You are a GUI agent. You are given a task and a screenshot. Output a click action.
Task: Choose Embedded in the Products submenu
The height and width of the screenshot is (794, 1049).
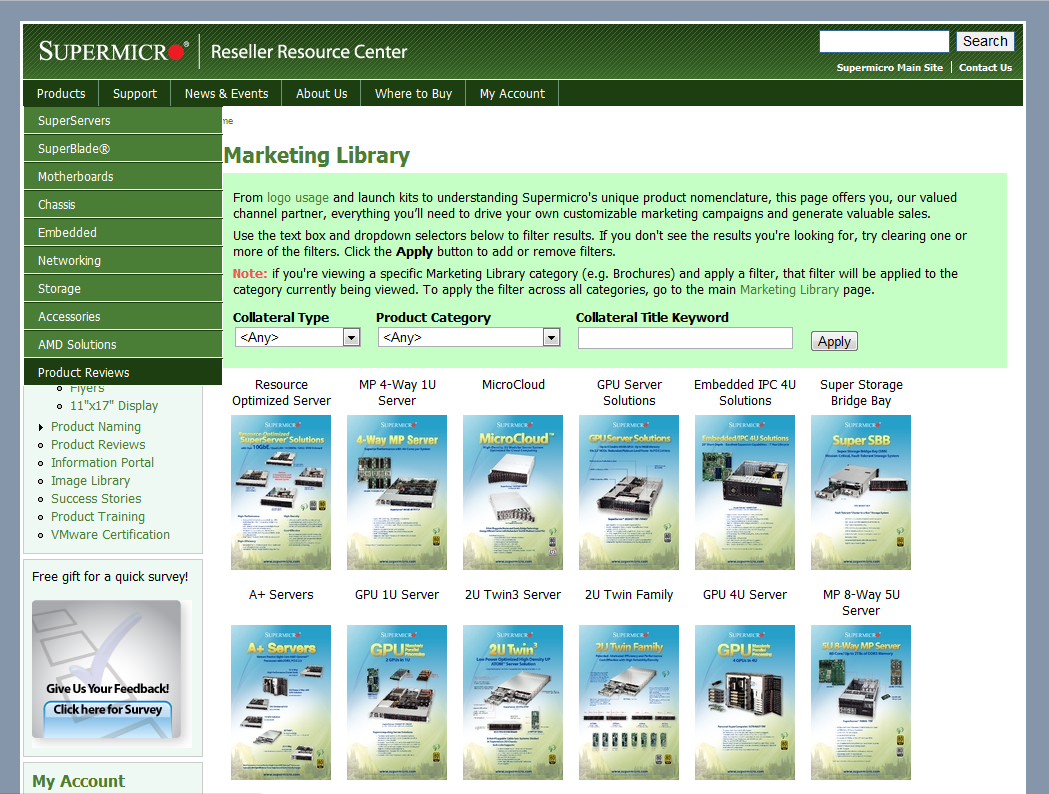[x=123, y=233]
